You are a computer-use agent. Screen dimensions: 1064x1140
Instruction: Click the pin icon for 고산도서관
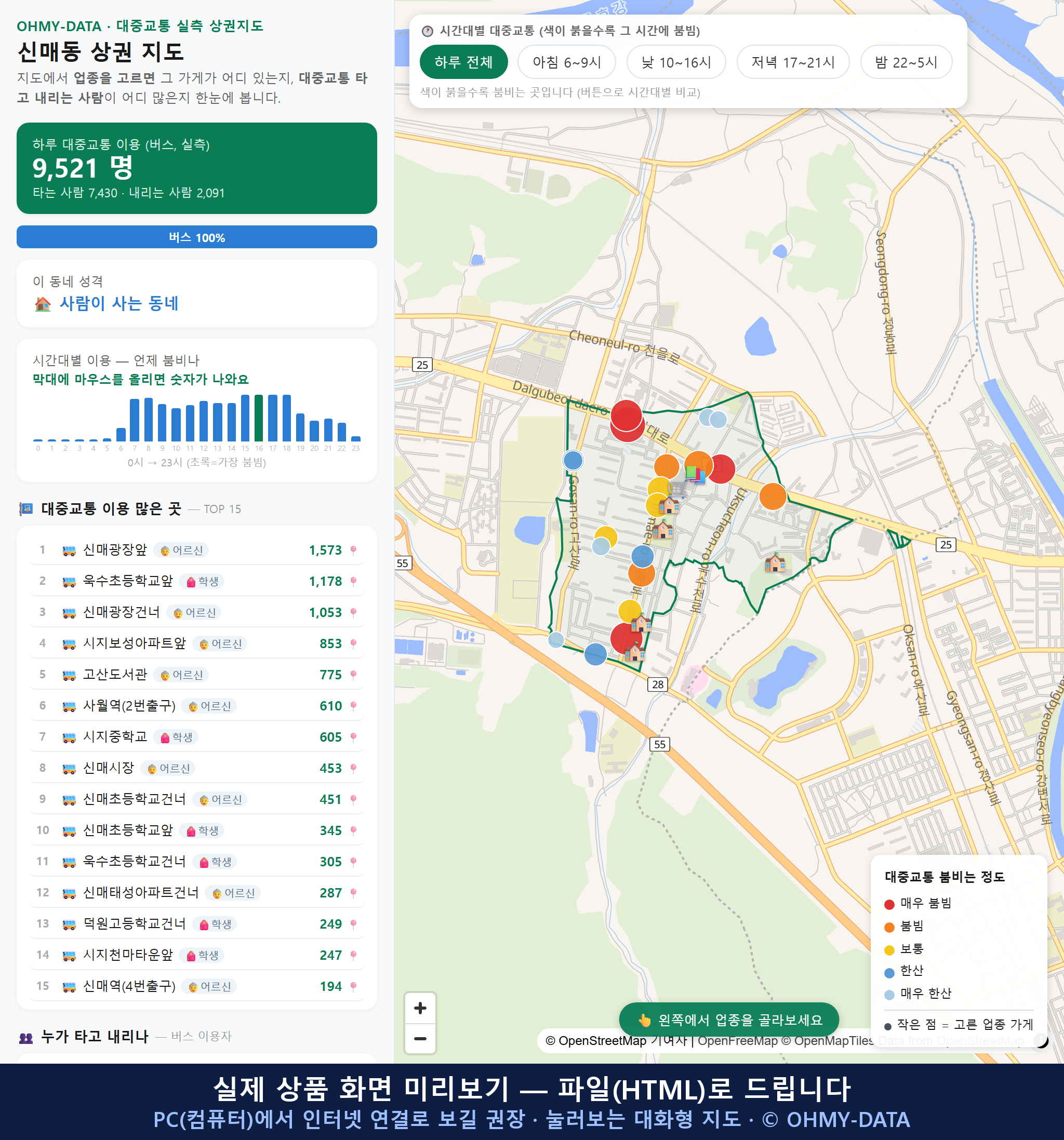353,675
